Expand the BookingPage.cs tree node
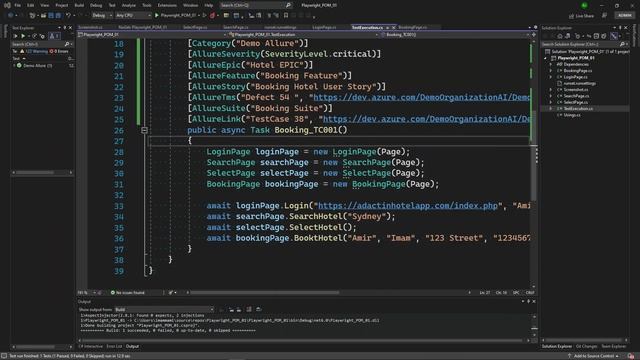Image resolution: width=640 pixels, height=360 pixels. click(551, 71)
